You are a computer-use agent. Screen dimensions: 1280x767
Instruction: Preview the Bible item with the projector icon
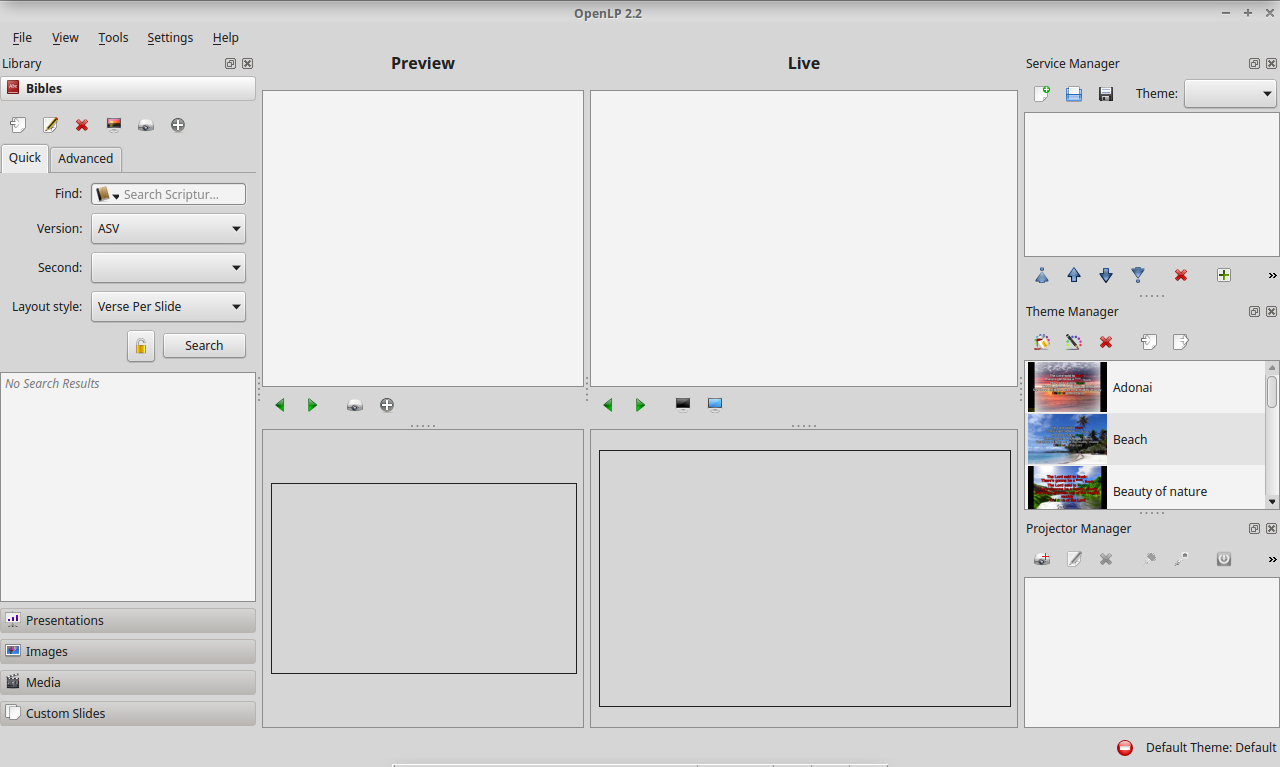click(x=146, y=125)
